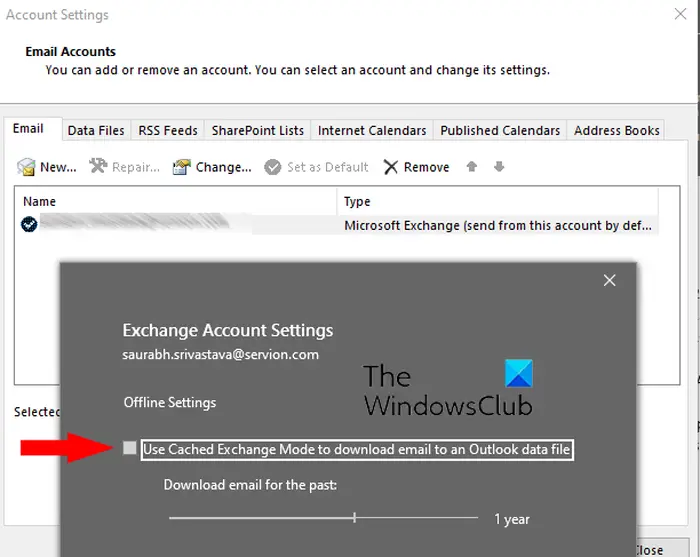Image resolution: width=700 pixels, height=557 pixels.
Task: Move account down with arrow icon
Action: coord(499,166)
